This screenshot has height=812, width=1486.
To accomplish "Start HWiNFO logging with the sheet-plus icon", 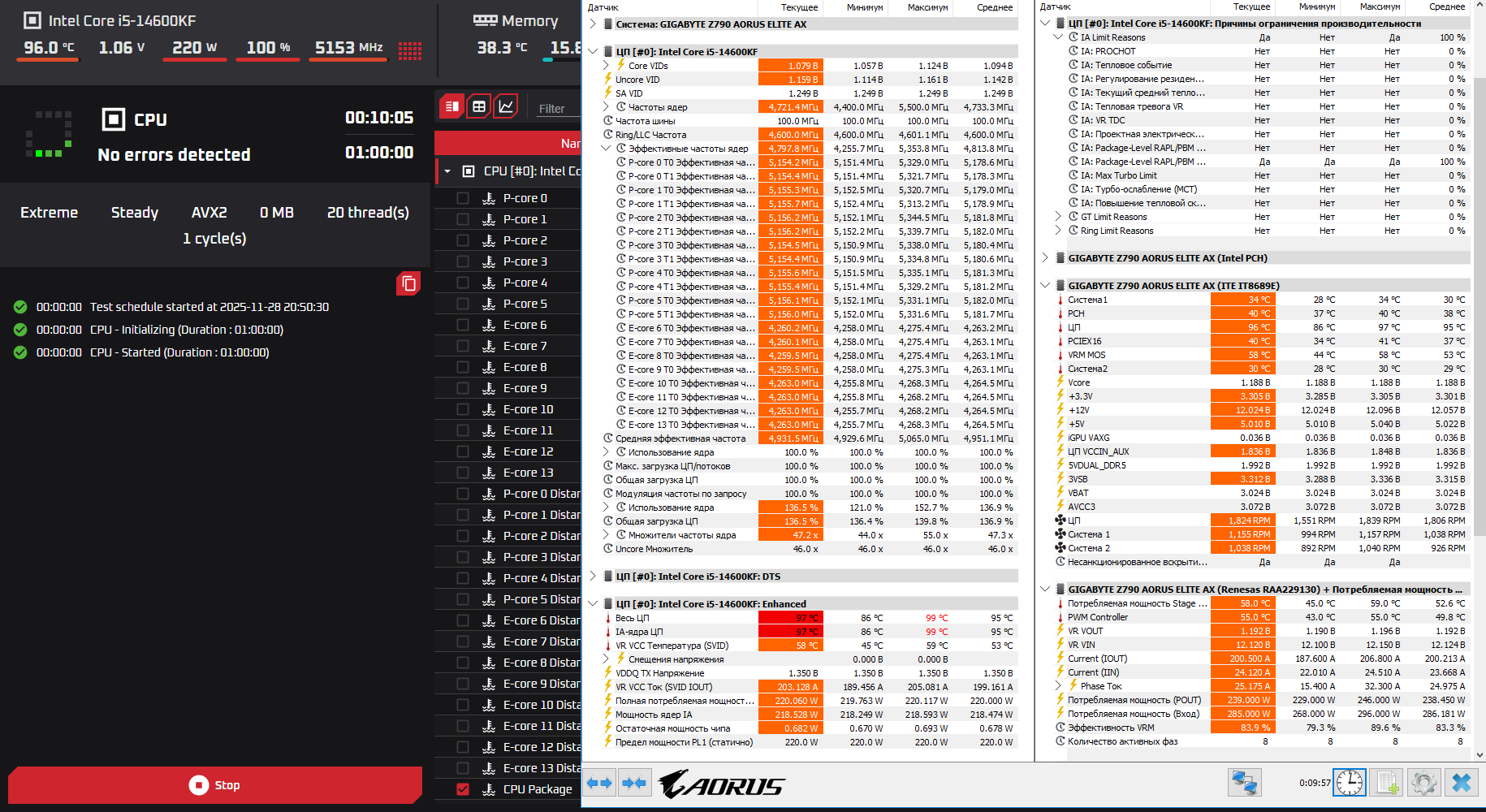I will pos(1387,783).
